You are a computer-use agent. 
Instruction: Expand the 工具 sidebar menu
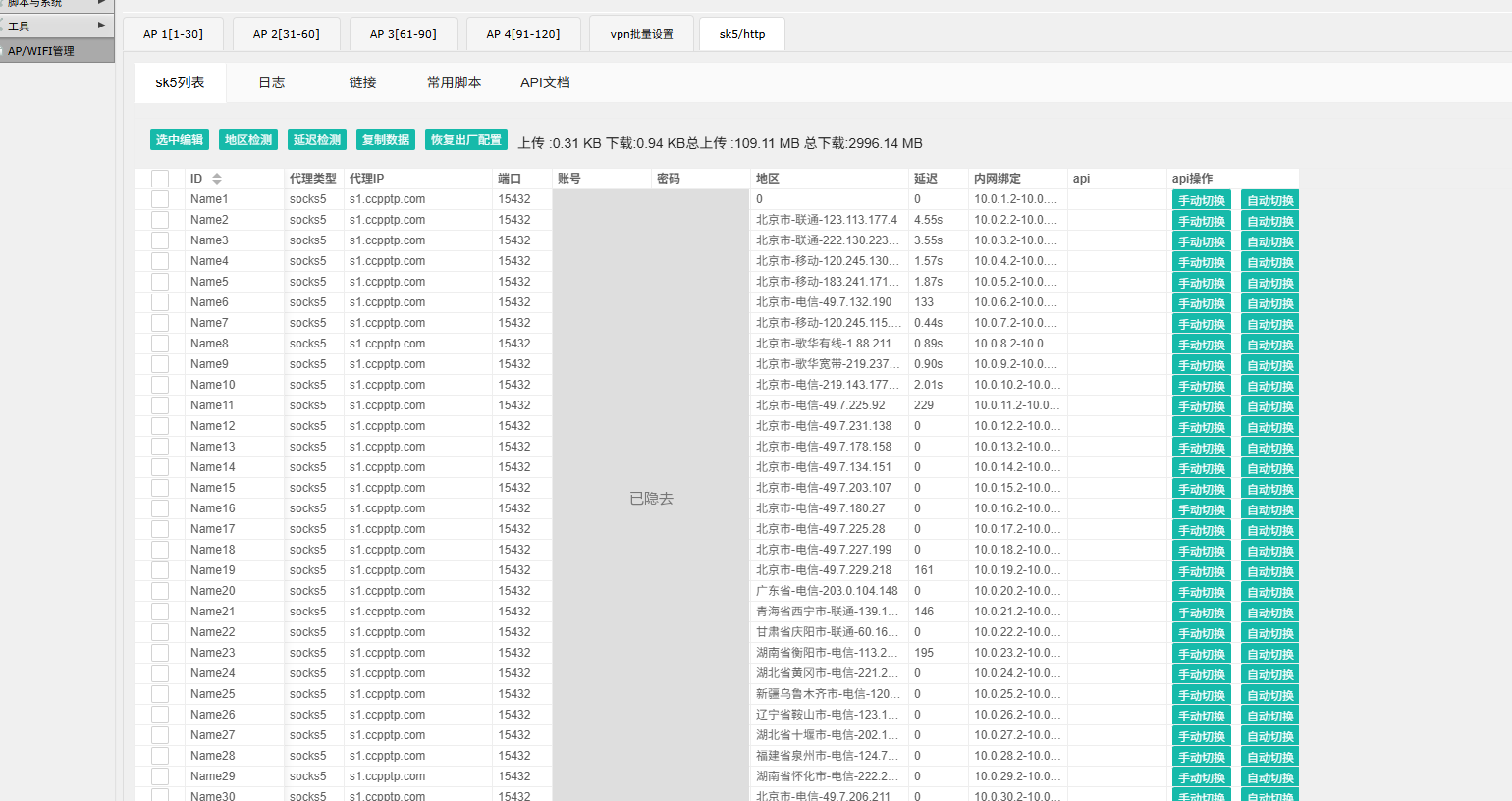(x=57, y=26)
